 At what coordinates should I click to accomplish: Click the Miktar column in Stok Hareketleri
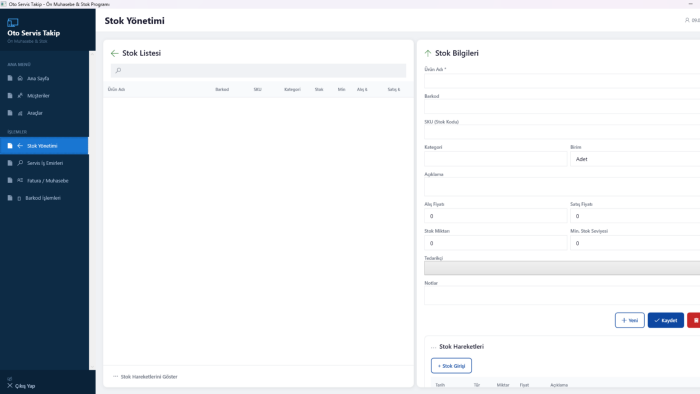503,385
